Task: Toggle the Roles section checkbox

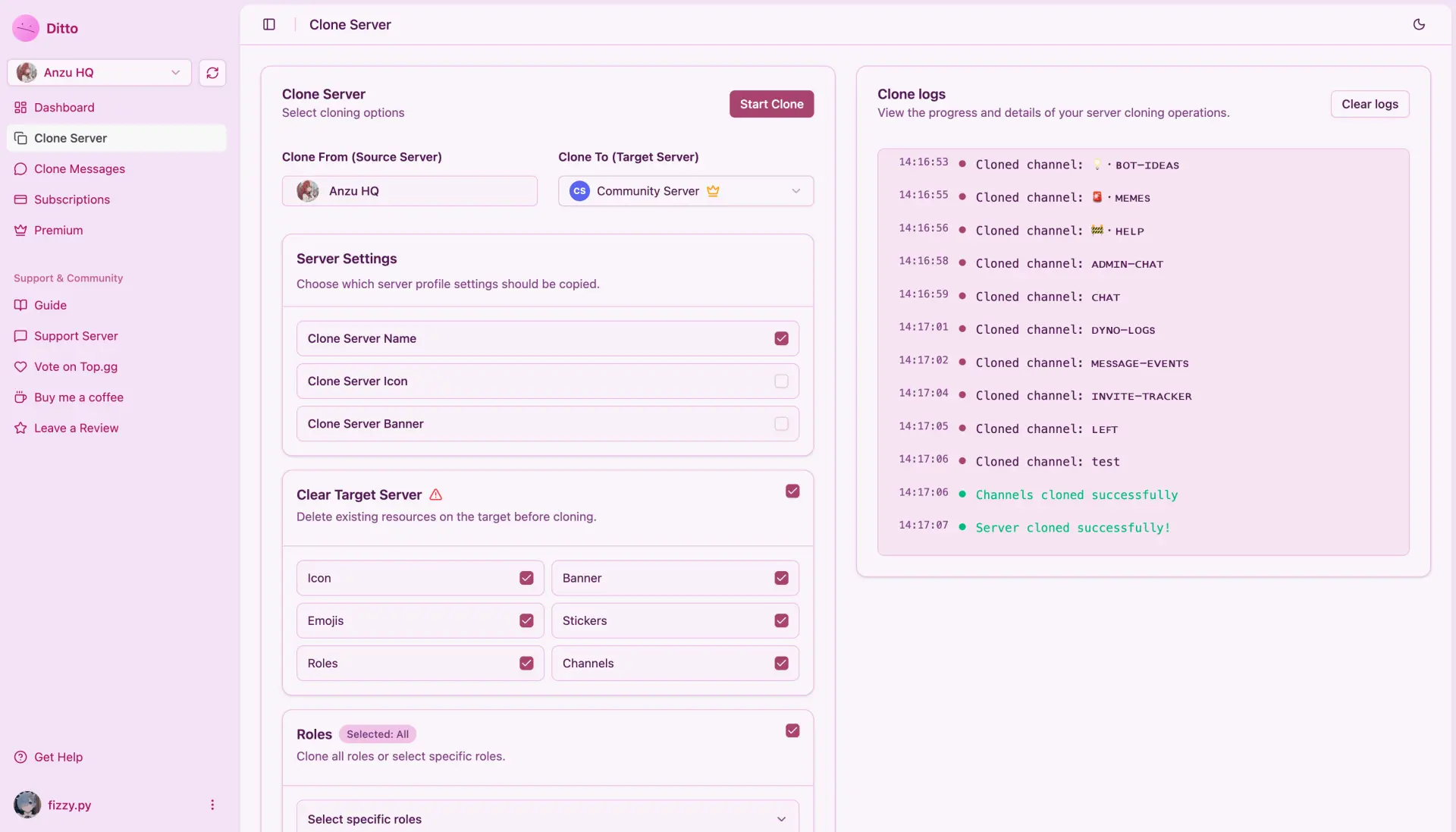Action: click(x=792, y=730)
